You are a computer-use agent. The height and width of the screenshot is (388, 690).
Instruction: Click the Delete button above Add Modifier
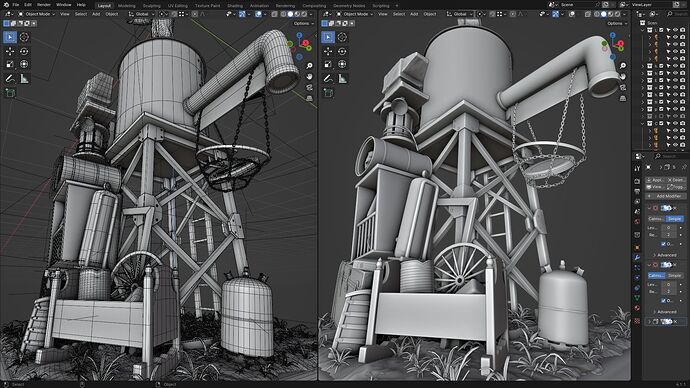[676, 180]
